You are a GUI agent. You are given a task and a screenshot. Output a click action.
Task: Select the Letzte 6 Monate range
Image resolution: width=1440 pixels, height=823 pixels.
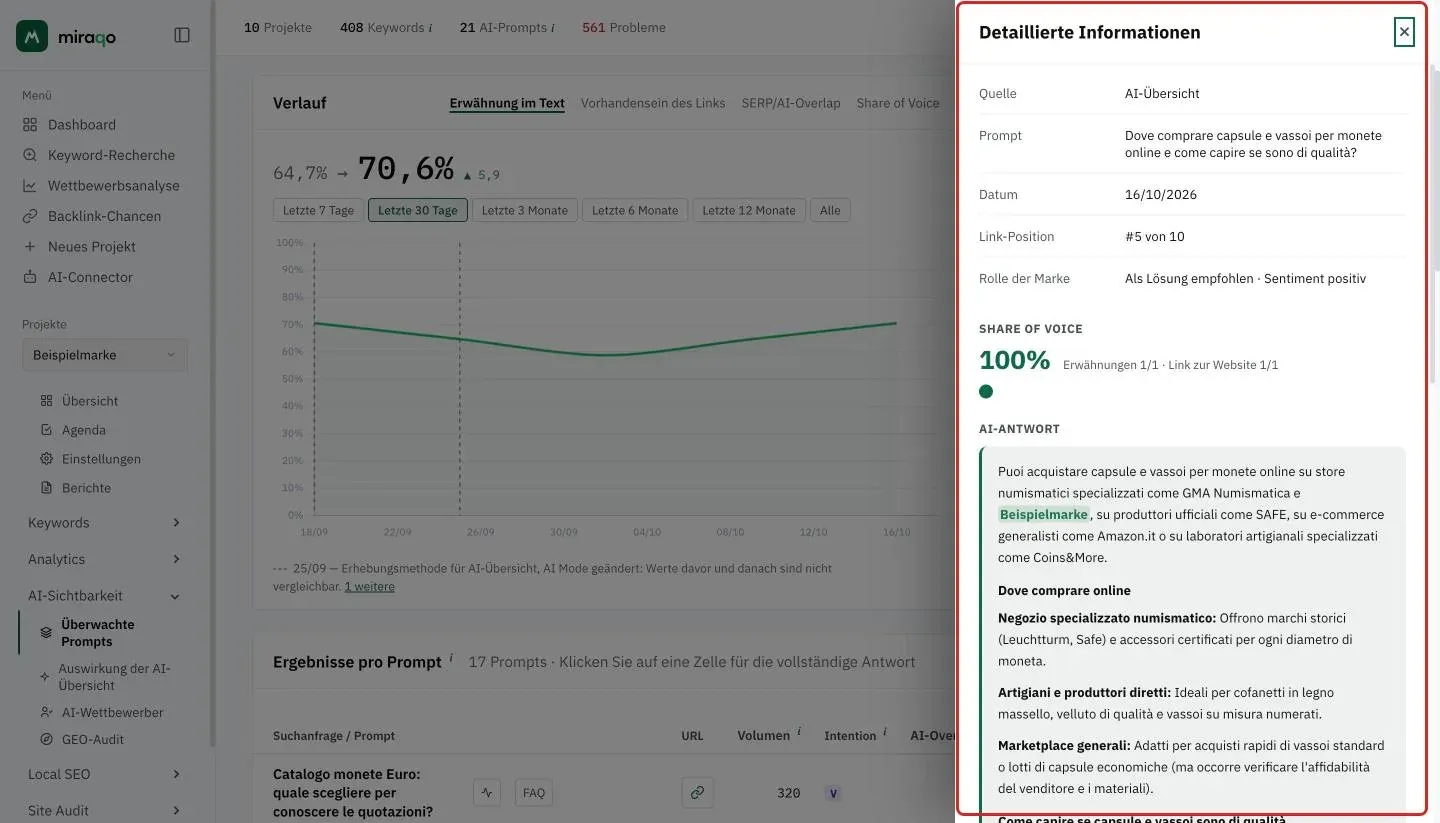coord(635,210)
